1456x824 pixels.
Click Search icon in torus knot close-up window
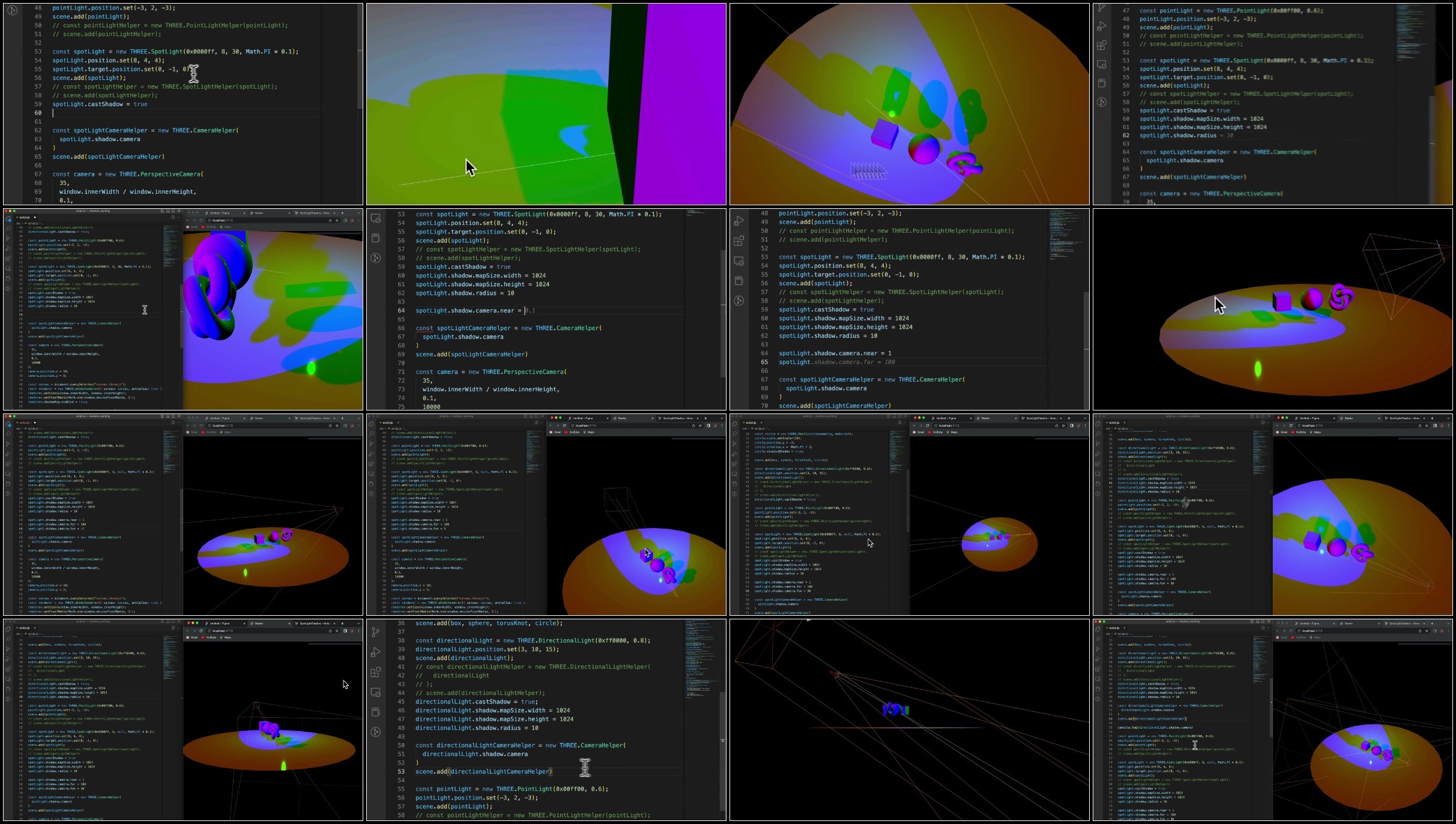(8, 228)
